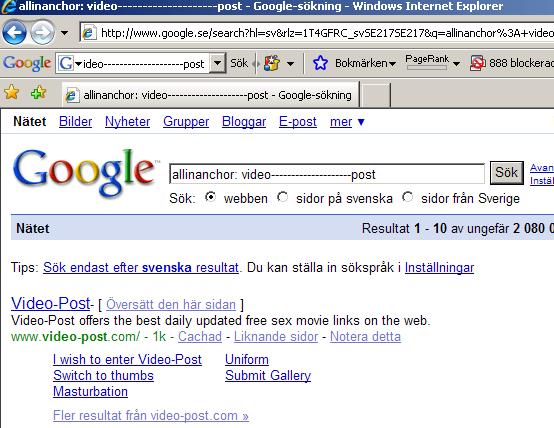Click the popup blocker icon showing 888 blocked
Screen dimensions: 554x428
pyautogui.click(x=477, y=63)
